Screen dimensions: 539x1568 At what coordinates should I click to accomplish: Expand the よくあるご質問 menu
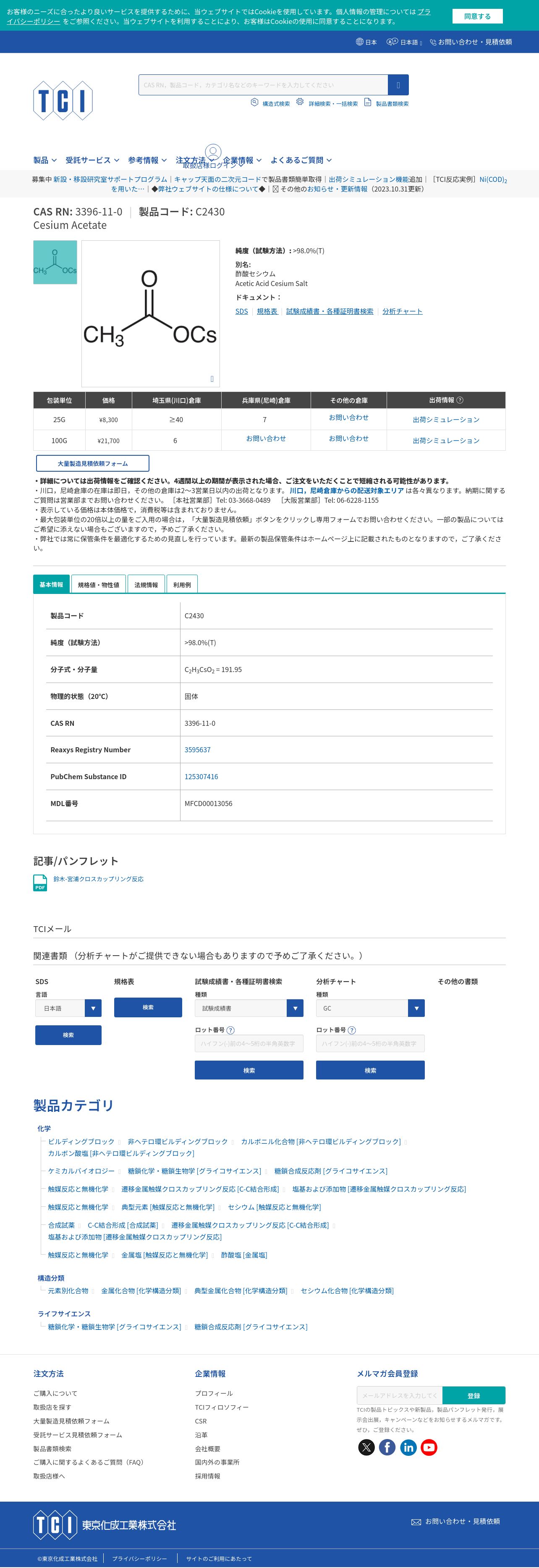point(301,160)
